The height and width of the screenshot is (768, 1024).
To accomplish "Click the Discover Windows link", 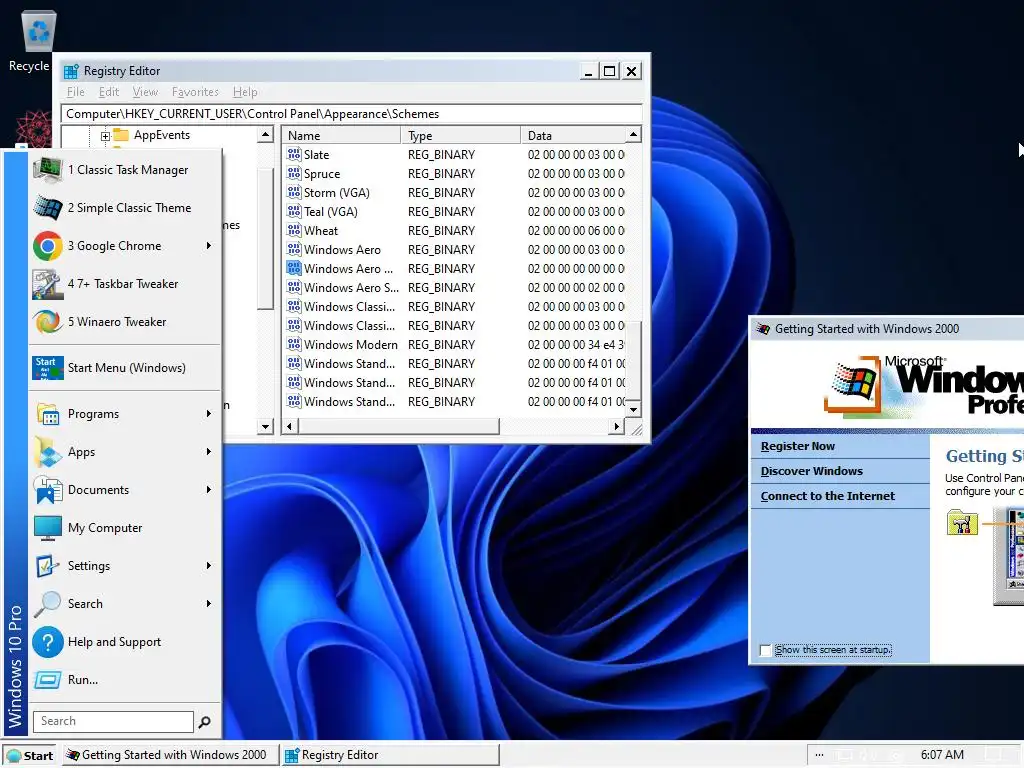I will point(811,472).
